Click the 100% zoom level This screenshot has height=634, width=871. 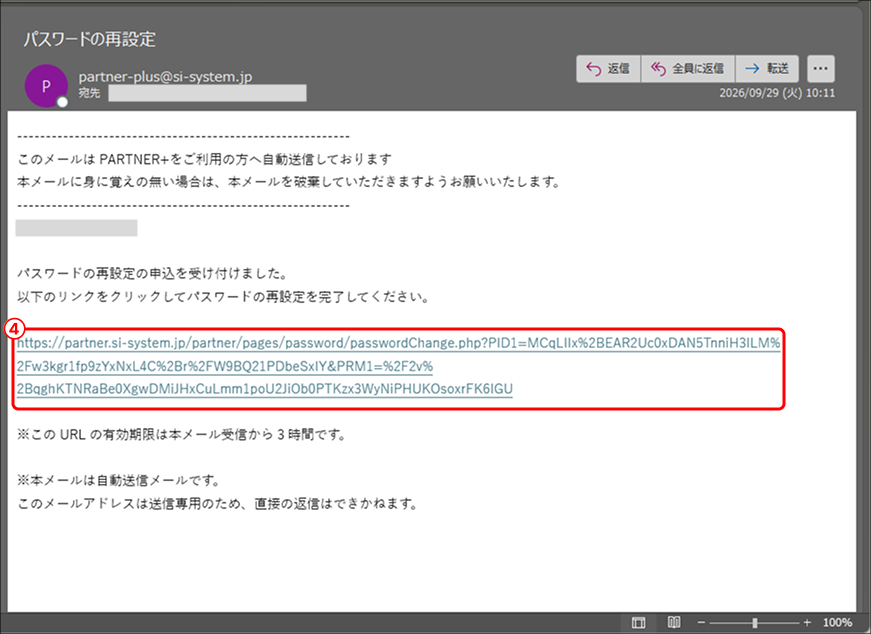838,623
